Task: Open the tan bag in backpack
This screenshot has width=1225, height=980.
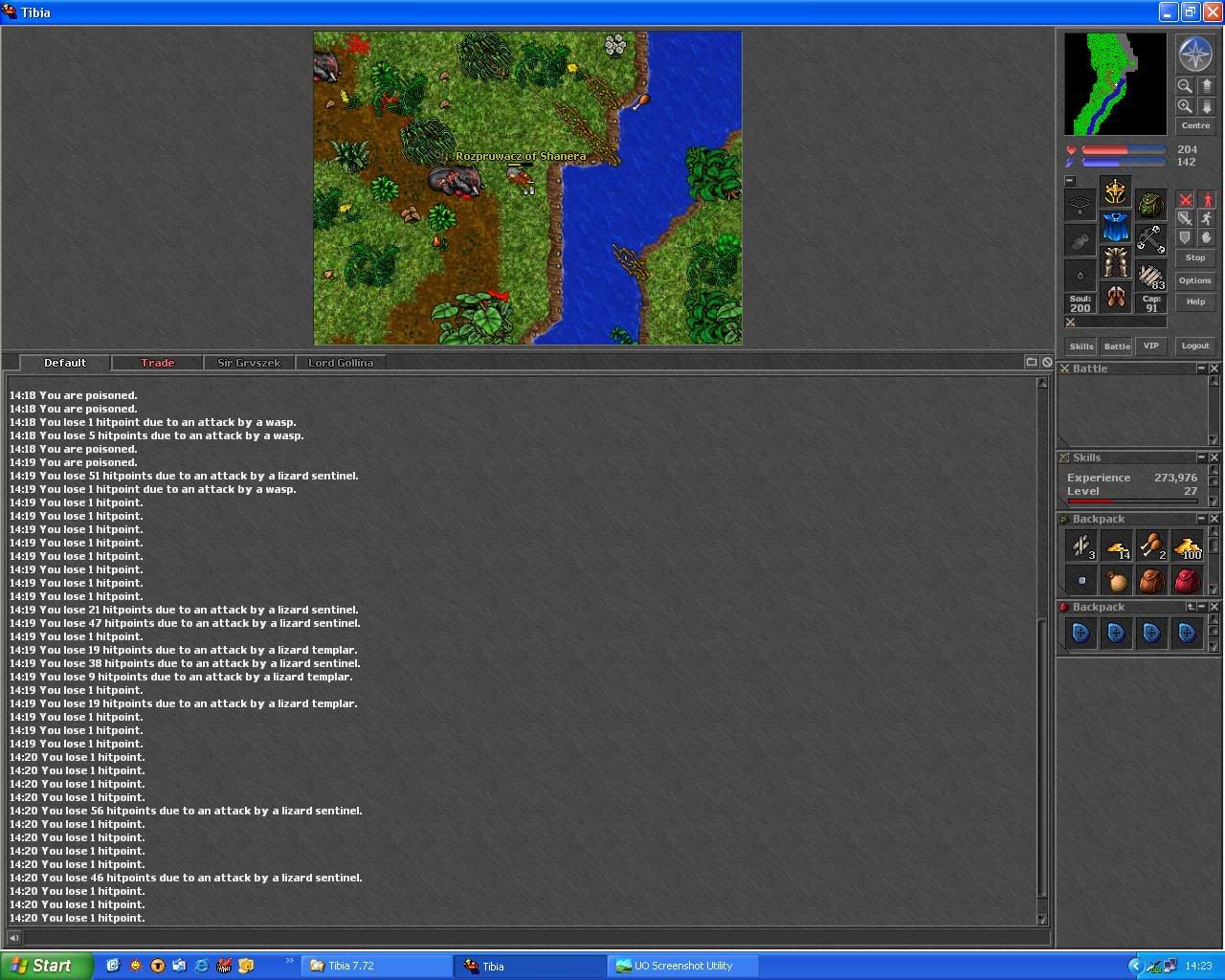Action: tap(1117, 580)
